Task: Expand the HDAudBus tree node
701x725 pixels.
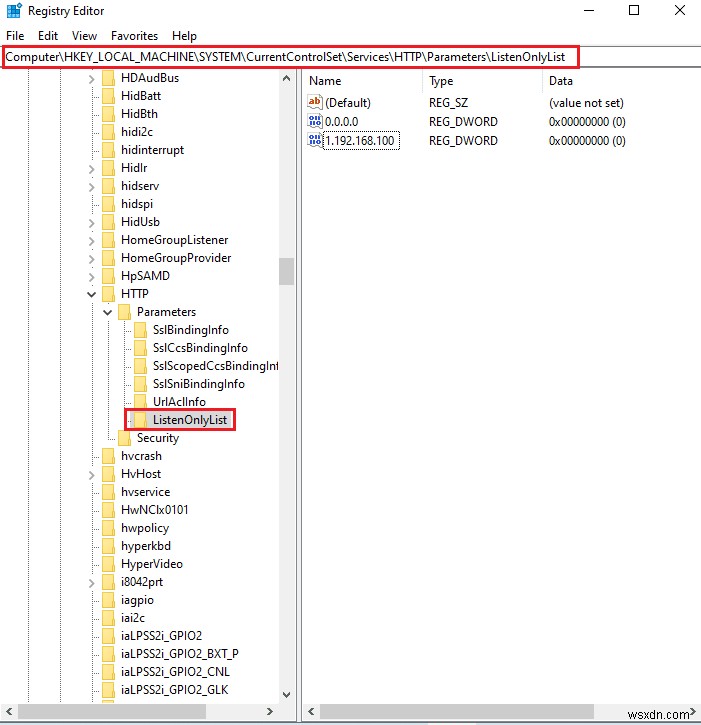Action: [92, 80]
